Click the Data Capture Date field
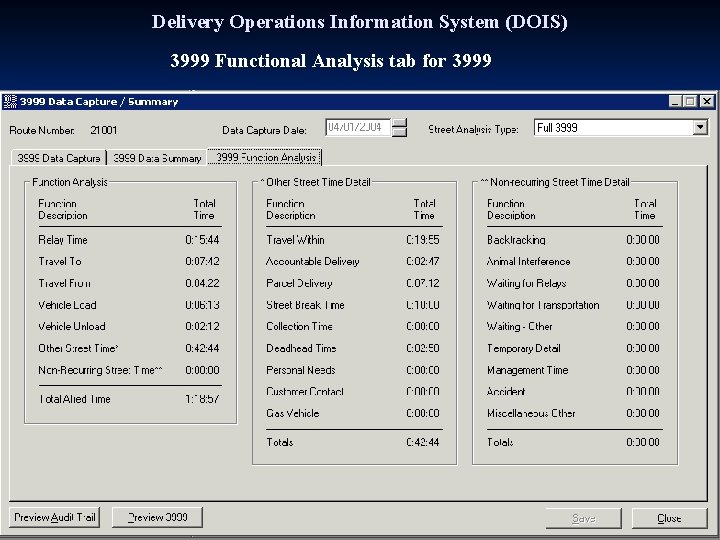The width and height of the screenshot is (720, 540). 358,127
